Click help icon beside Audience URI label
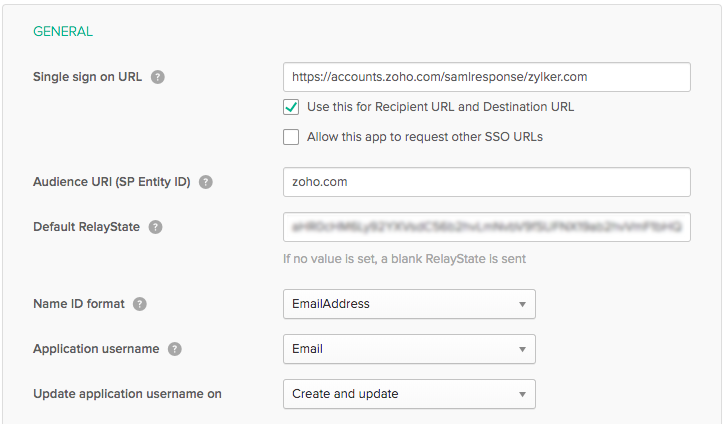 point(206,182)
